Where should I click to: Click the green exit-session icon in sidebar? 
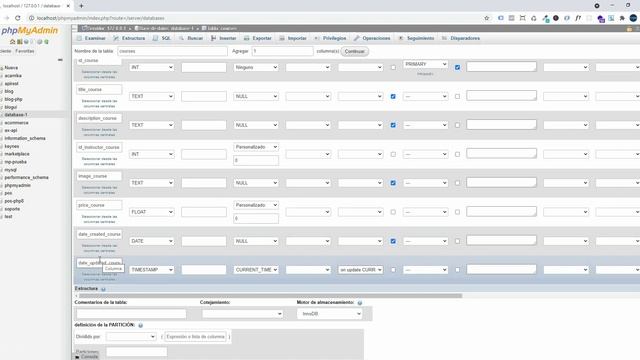[19, 42]
